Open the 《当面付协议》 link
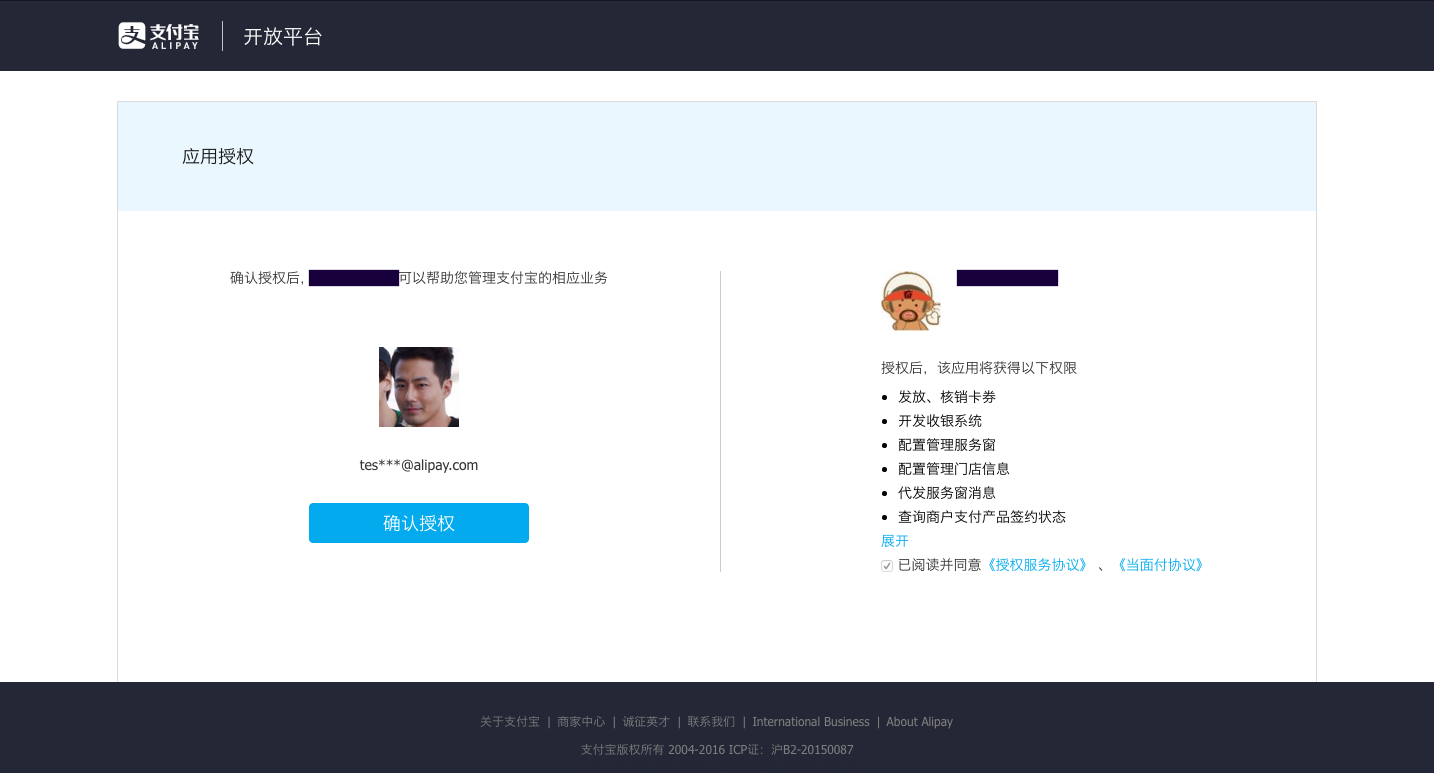This screenshot has height=773, width=1434. click(1160, 565)
